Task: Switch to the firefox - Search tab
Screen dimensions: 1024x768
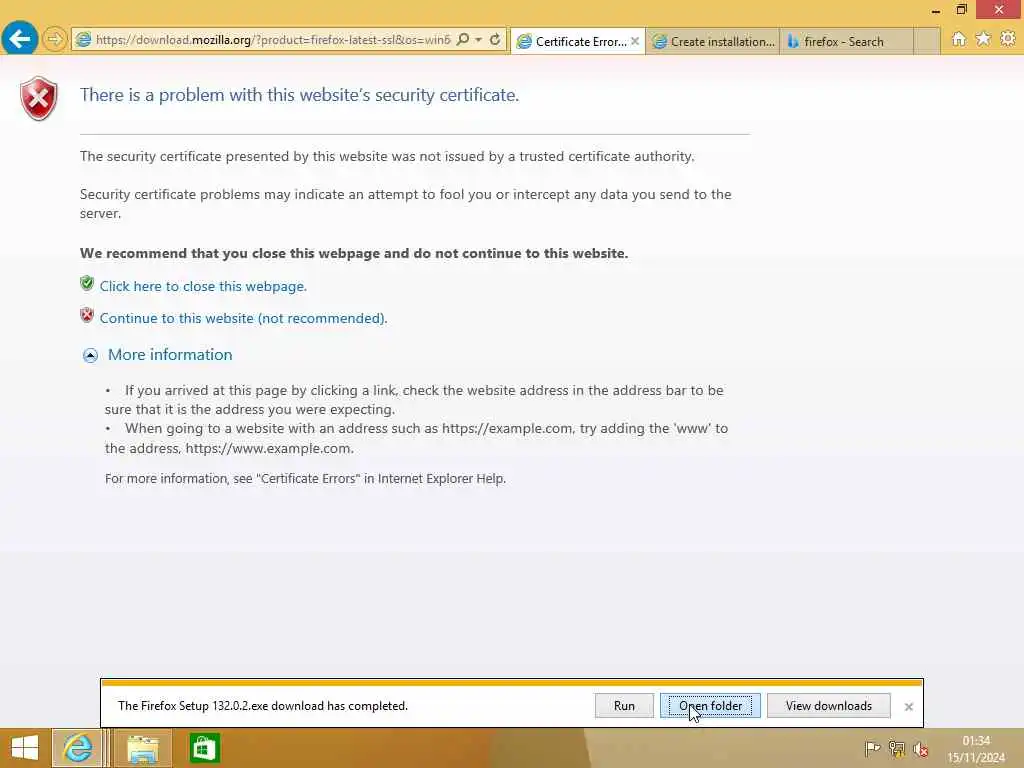Action: point(846,42)
